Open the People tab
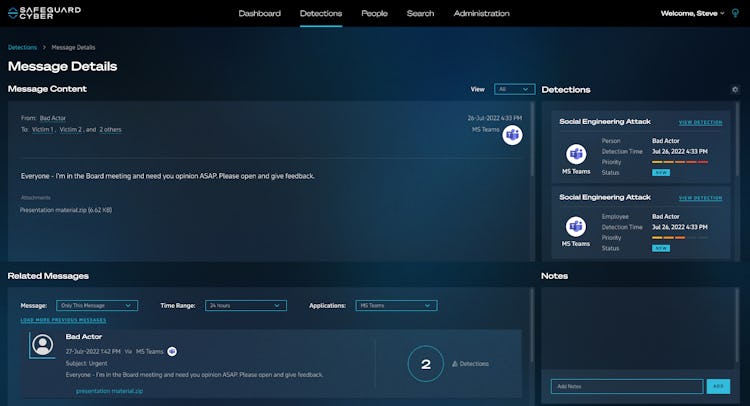750x406 pixels. [375, 13]
